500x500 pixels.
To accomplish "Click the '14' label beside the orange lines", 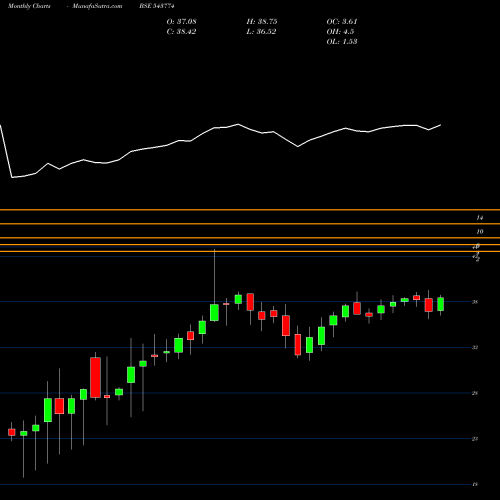I will click(x=480, y=218).
